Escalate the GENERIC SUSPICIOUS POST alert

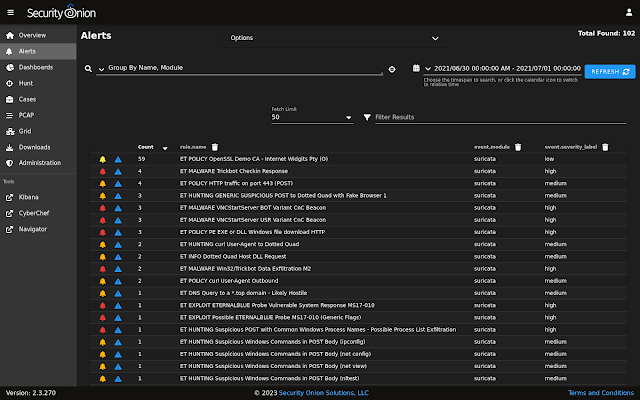[x=118, y=196]
